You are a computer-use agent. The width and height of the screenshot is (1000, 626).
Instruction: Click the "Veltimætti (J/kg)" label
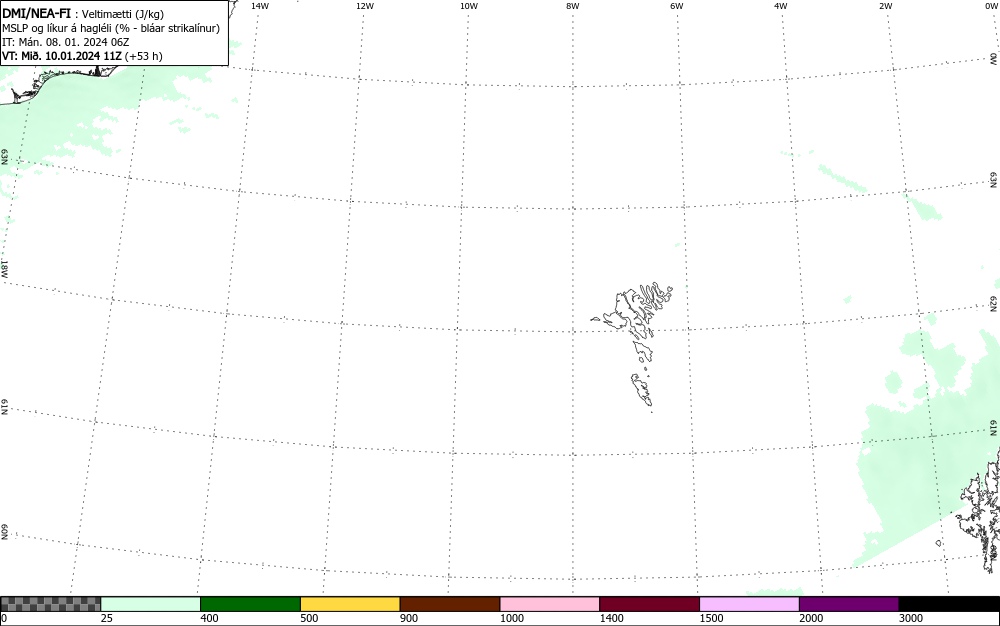tap(123, 14)
